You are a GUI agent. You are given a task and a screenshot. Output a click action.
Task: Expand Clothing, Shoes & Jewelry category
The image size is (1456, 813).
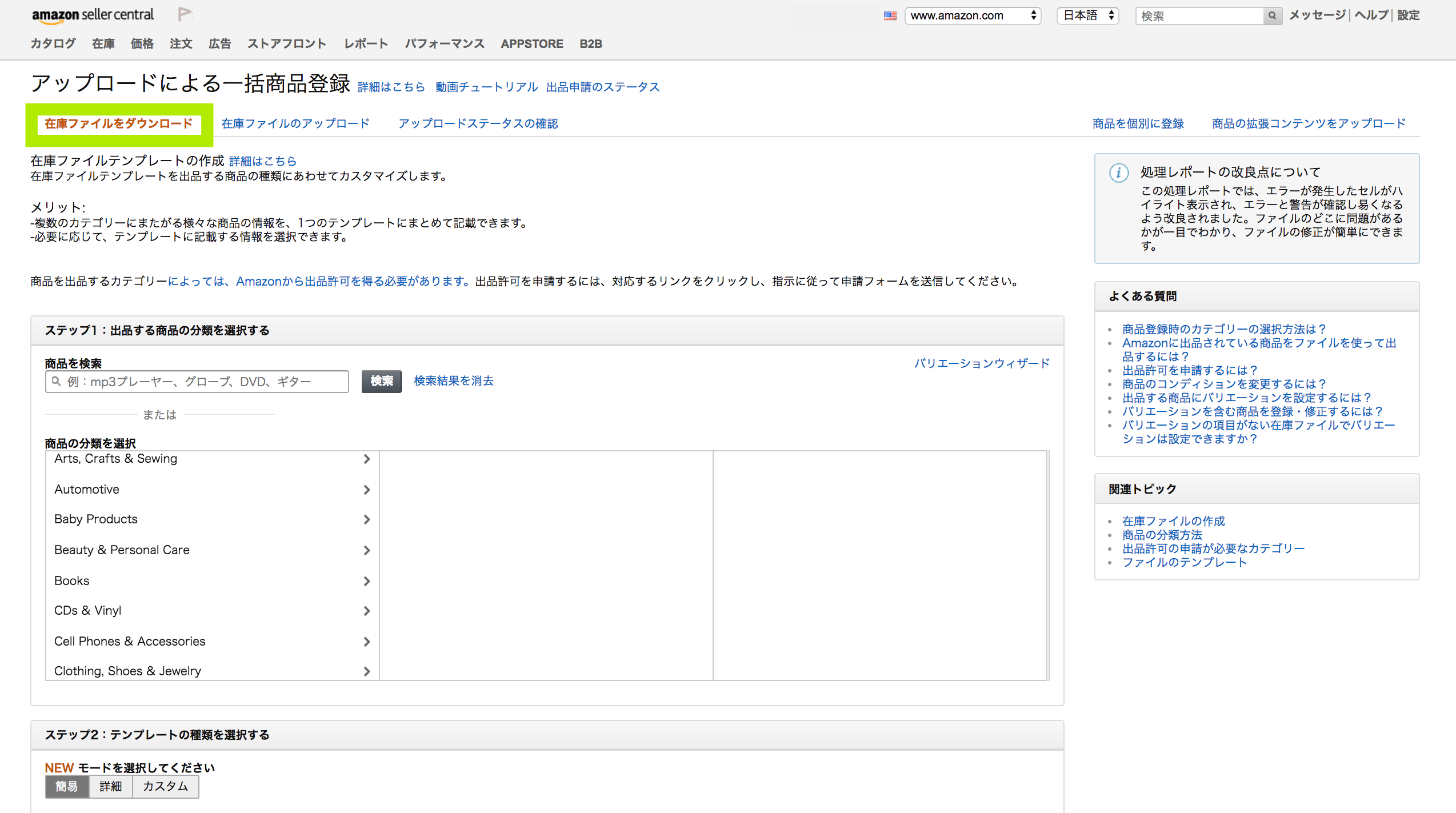[367, 672]
